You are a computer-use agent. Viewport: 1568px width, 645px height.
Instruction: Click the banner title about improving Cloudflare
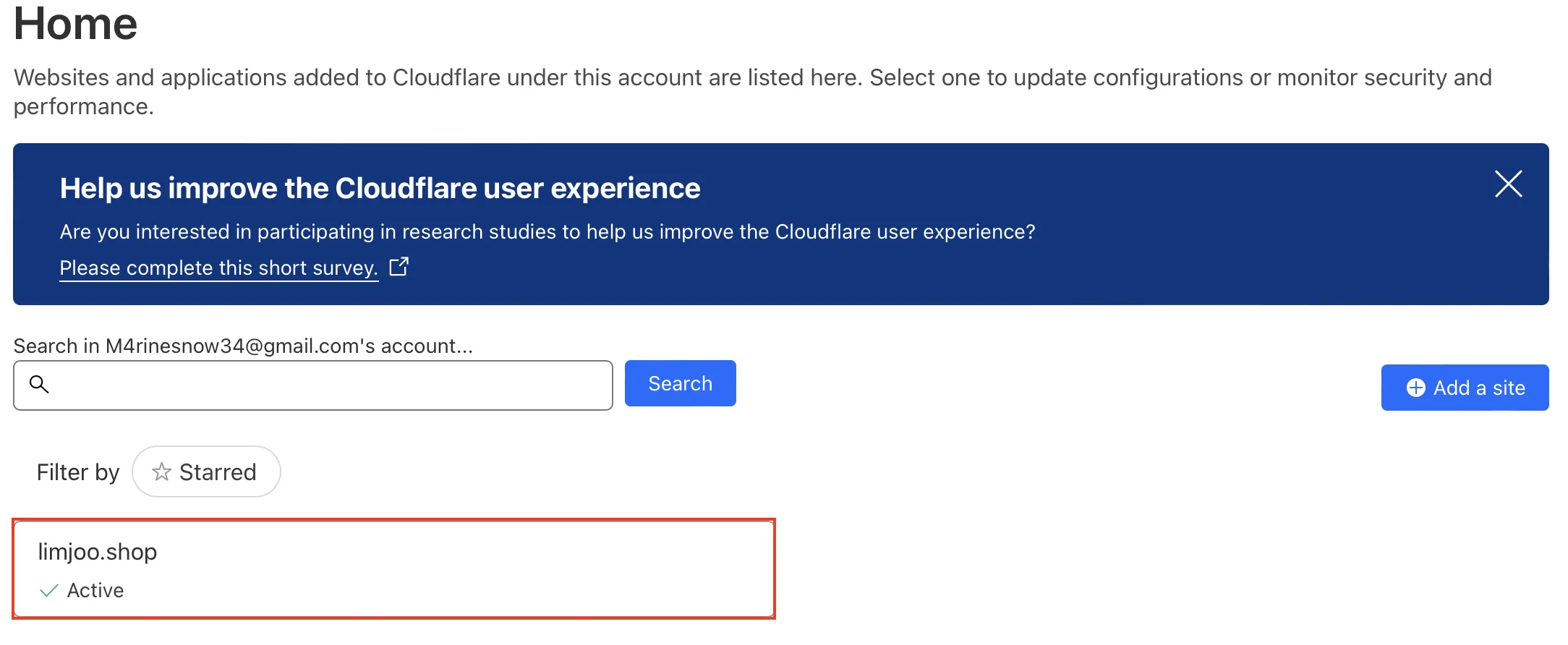click(380, 188)
